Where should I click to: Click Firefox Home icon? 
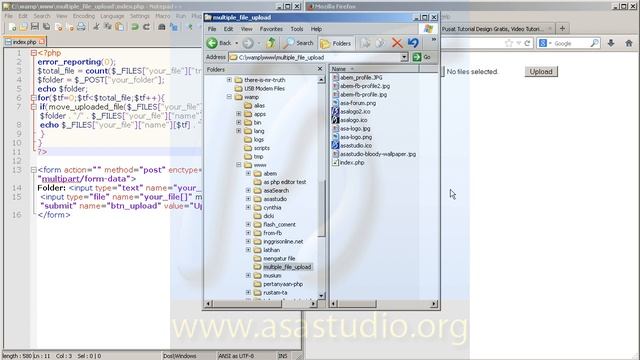pyautogui.click(x=629, y=43)
